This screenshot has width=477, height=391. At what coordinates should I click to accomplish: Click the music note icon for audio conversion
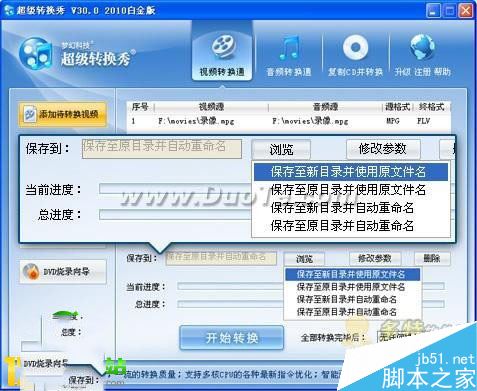pos(289,47)
